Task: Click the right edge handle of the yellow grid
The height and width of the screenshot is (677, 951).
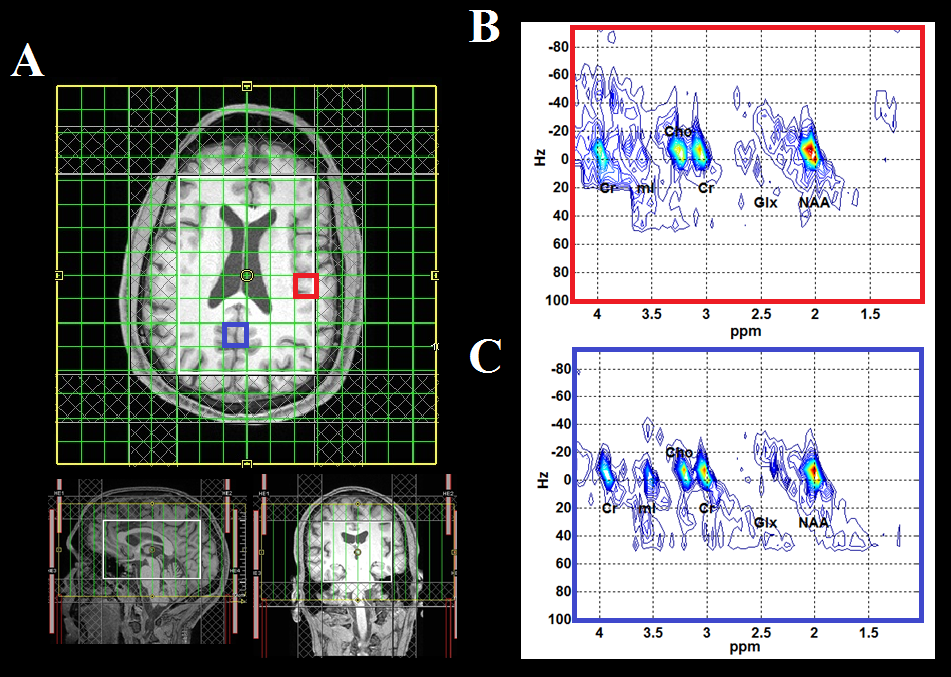Action: coord(435,274)
